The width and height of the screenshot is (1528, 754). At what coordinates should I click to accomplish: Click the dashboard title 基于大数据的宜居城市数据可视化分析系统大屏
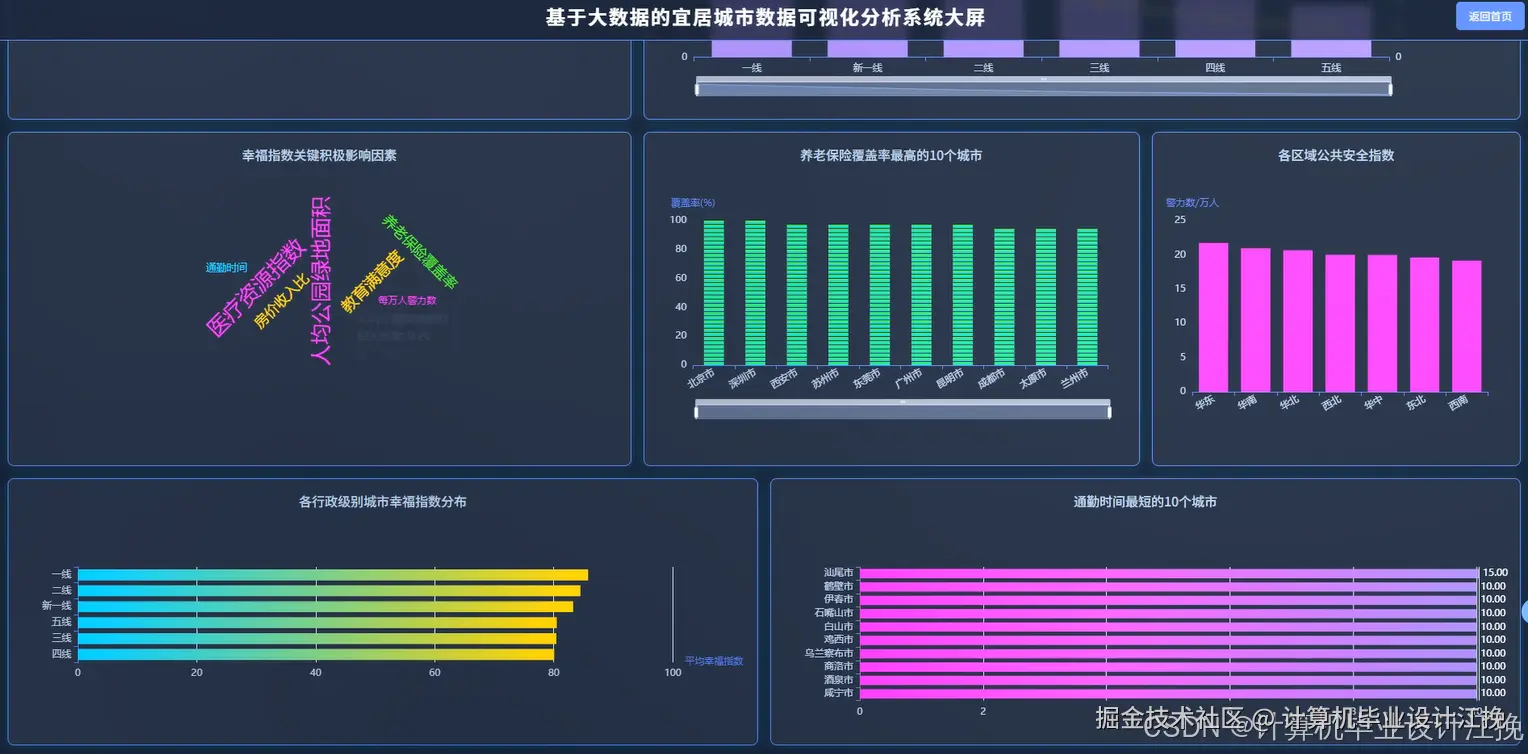point(764,17)
